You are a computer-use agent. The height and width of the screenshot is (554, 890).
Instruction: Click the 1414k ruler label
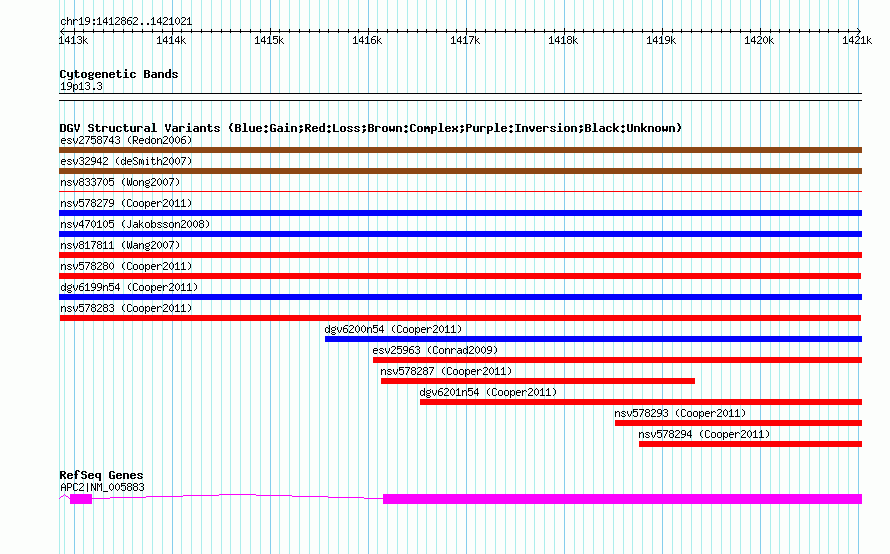[x=171, y=40]
